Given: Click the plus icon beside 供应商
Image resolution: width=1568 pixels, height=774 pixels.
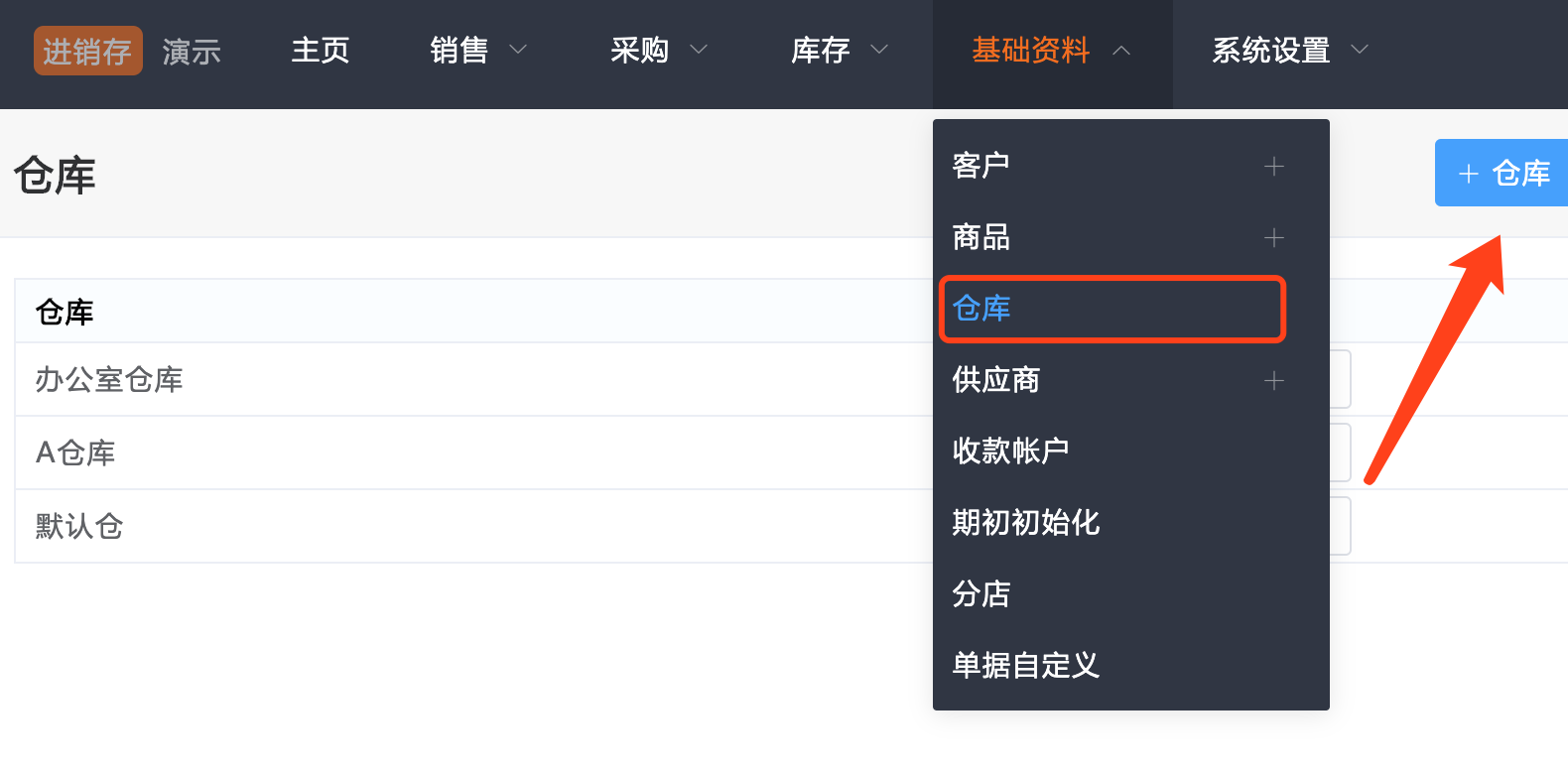Looking at the screenshot, I should (1274, 381).
